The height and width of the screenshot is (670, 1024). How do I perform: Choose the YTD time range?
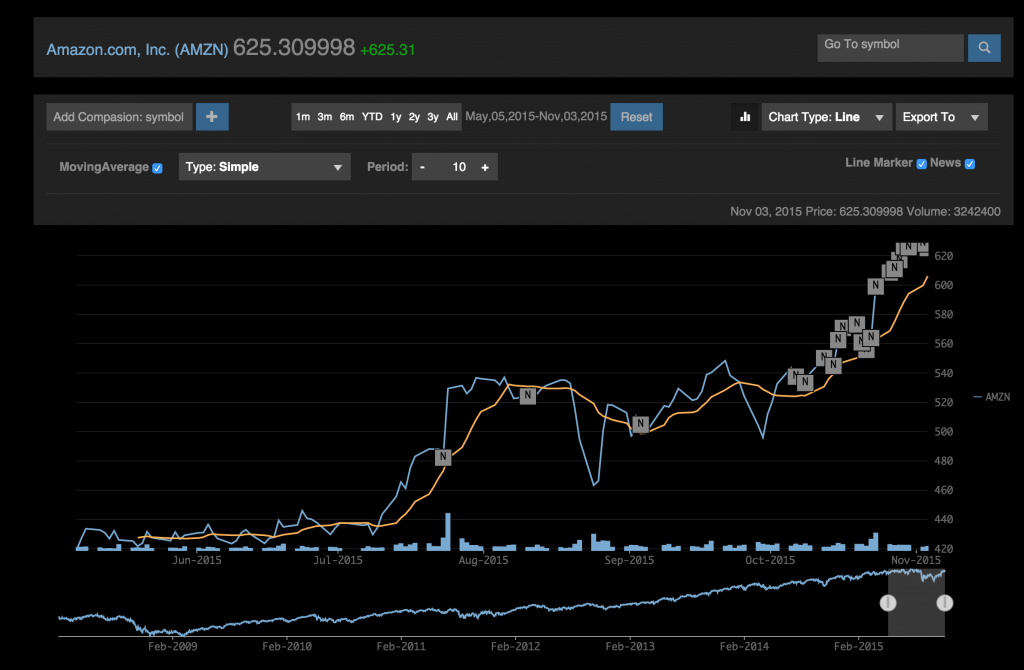[372, 117]
